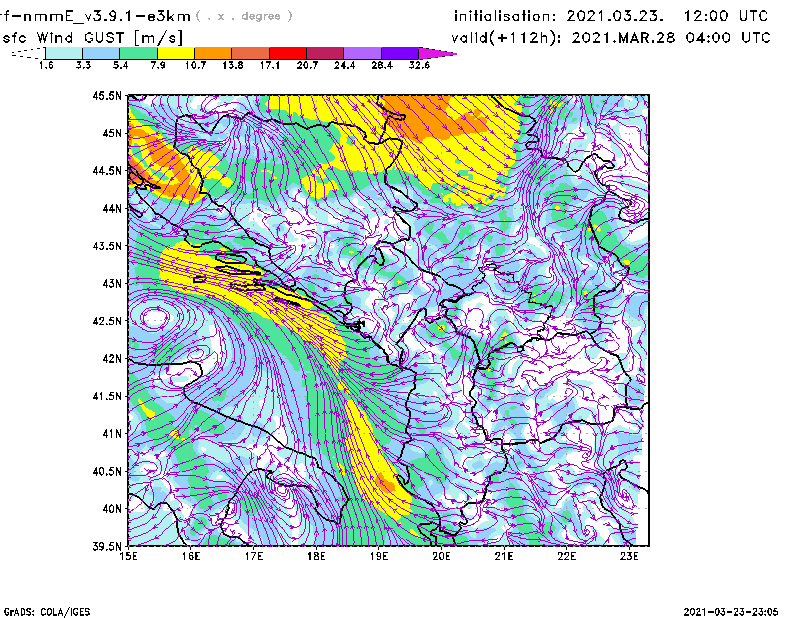This screenshot has width=800, height=618.
Task: Click the 45.5N latitude label
Action: (x=107, y=95)
